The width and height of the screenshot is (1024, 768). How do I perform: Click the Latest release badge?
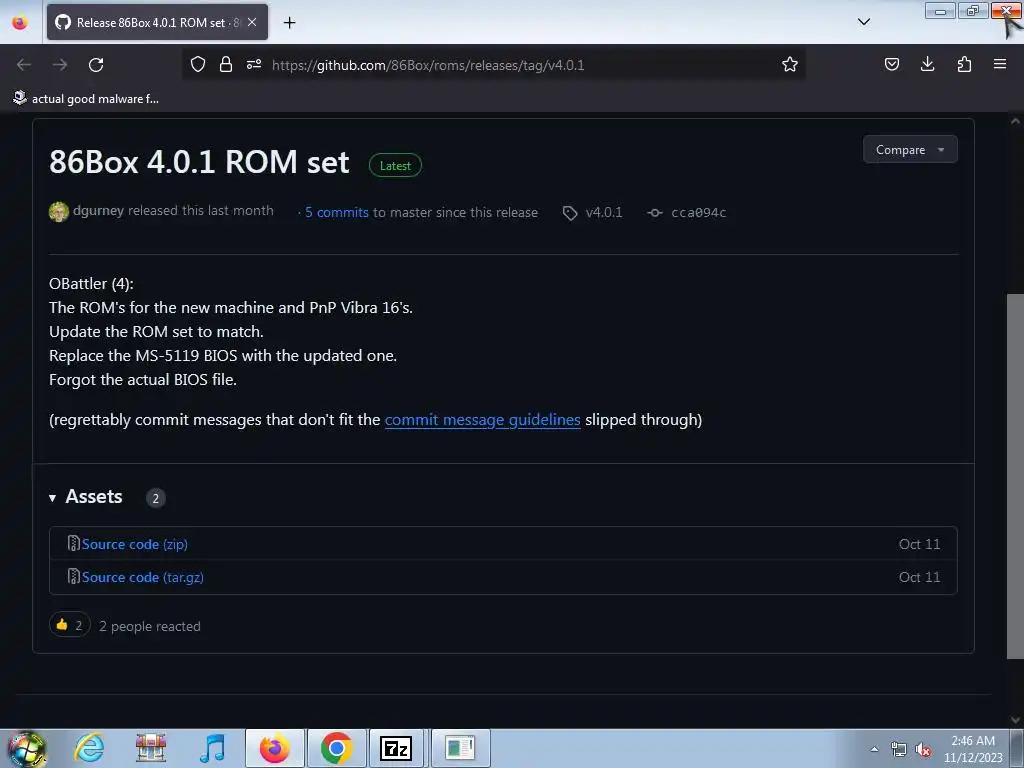395,165
